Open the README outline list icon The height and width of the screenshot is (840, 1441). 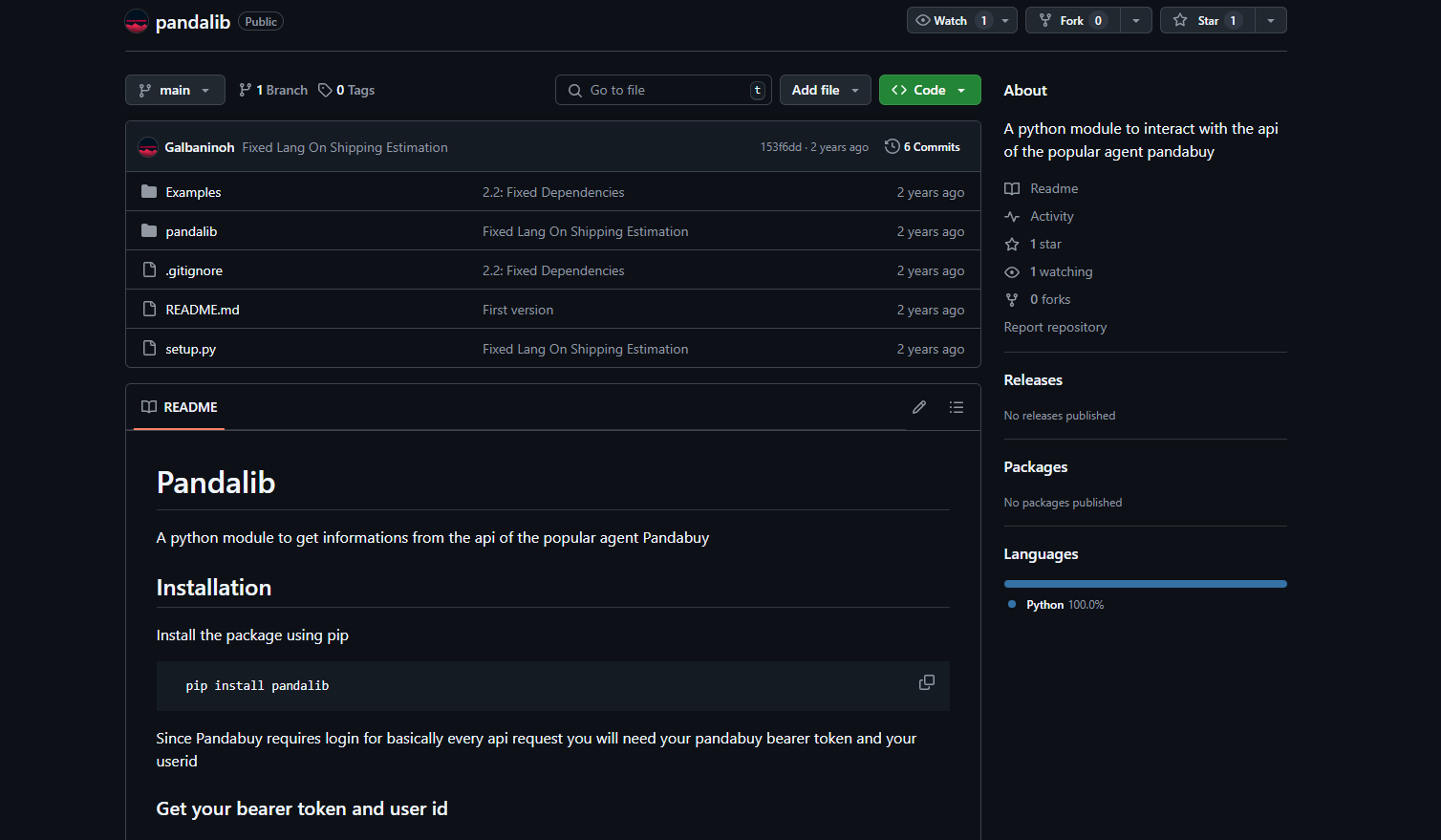(956, 407)
